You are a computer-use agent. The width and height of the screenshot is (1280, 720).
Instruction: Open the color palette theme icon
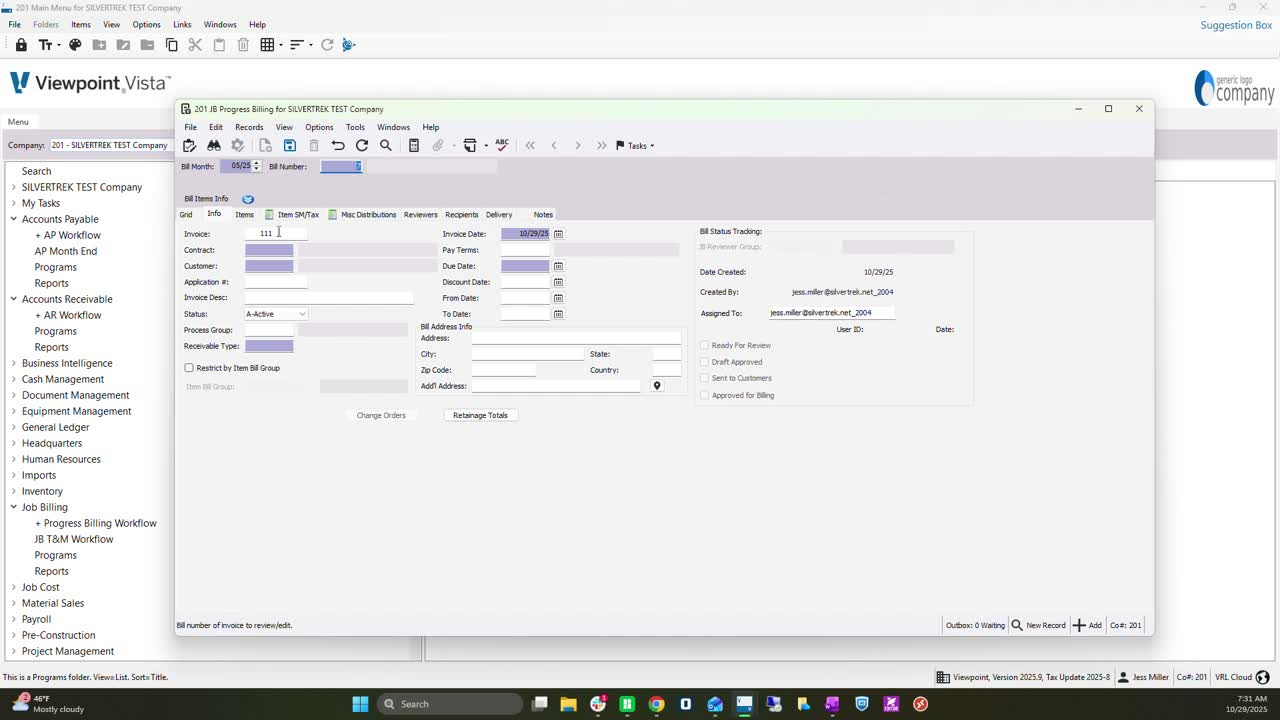(x=75, y=45)
